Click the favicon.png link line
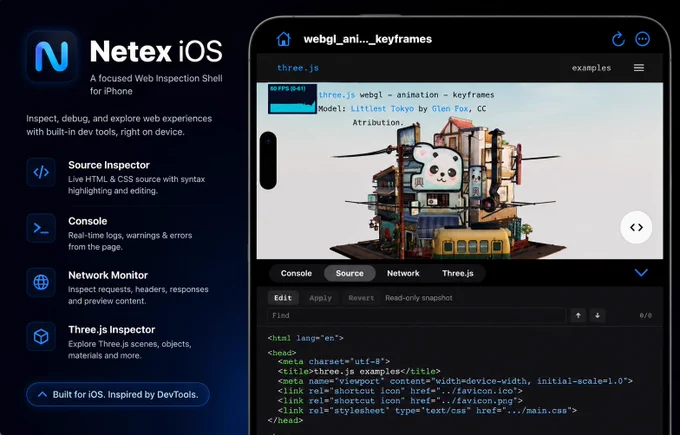Screen dimensions: 680x435 pyautogui.click(x=400, y=401)
